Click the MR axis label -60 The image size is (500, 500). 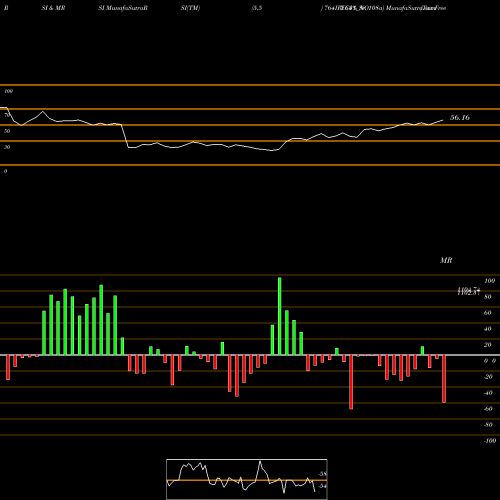click(488, 409)
